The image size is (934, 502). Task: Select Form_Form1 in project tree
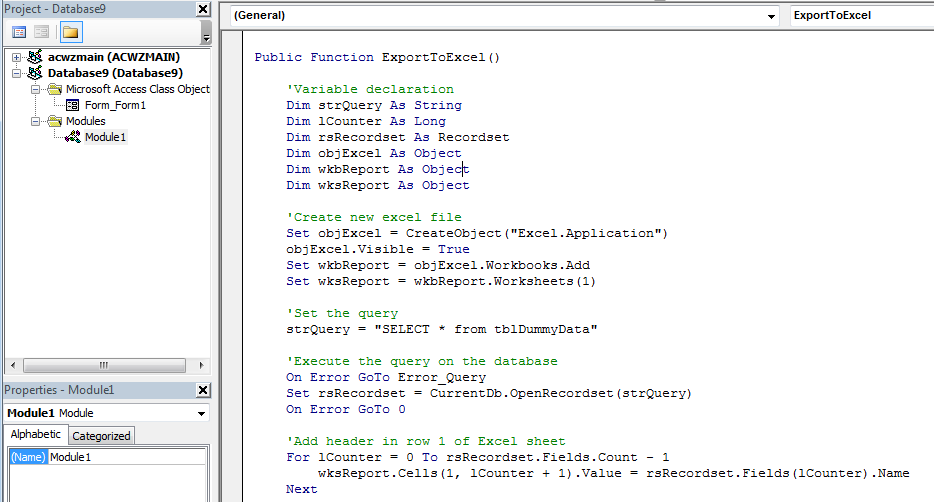pos(116,105)
